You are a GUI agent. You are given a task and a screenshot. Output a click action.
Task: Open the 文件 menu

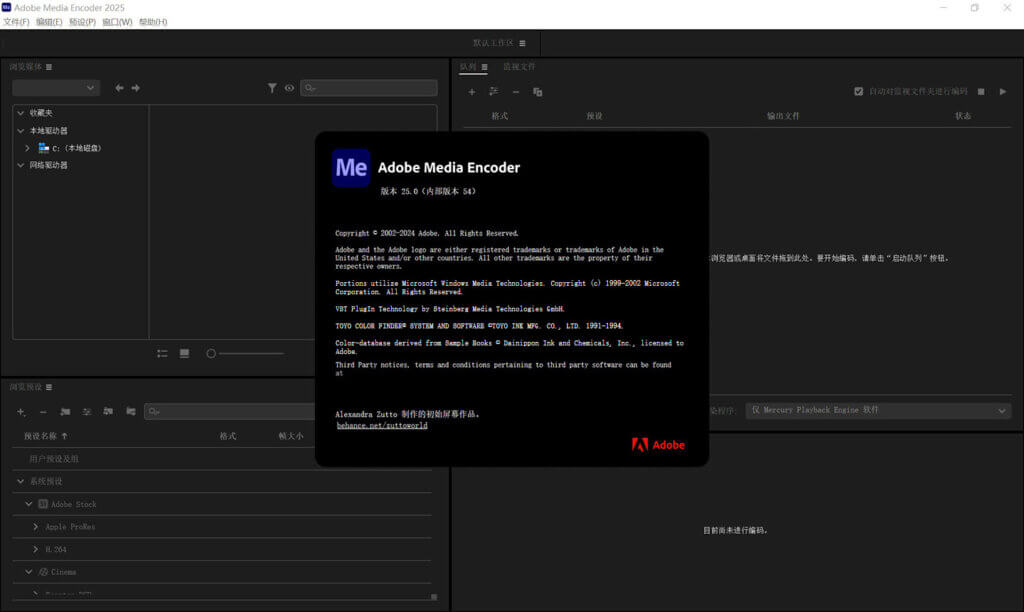click(x=15, y=22)
